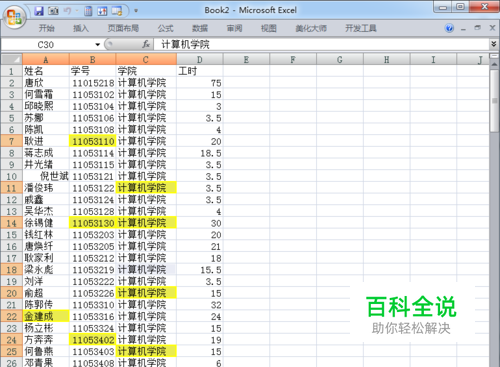
Task: Select cell with name 倪世斌
Action: pyautogui.click(x=46, y=176)
